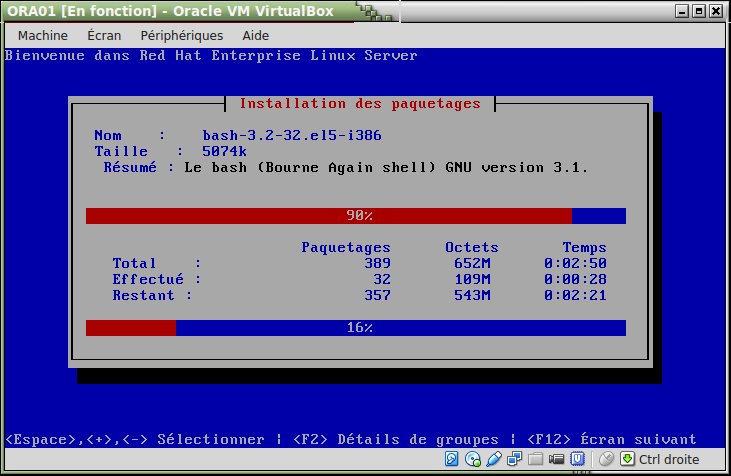Click the package size value 5074k
The height and width of the screenshot is (476, 731).
pyautogui.click(x=224, y=152)
